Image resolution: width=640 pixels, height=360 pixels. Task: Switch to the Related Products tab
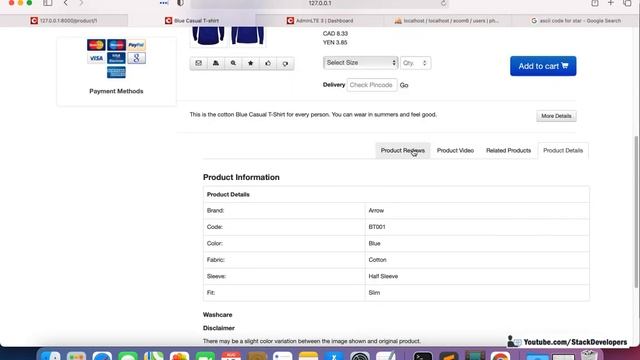(509, 151)
